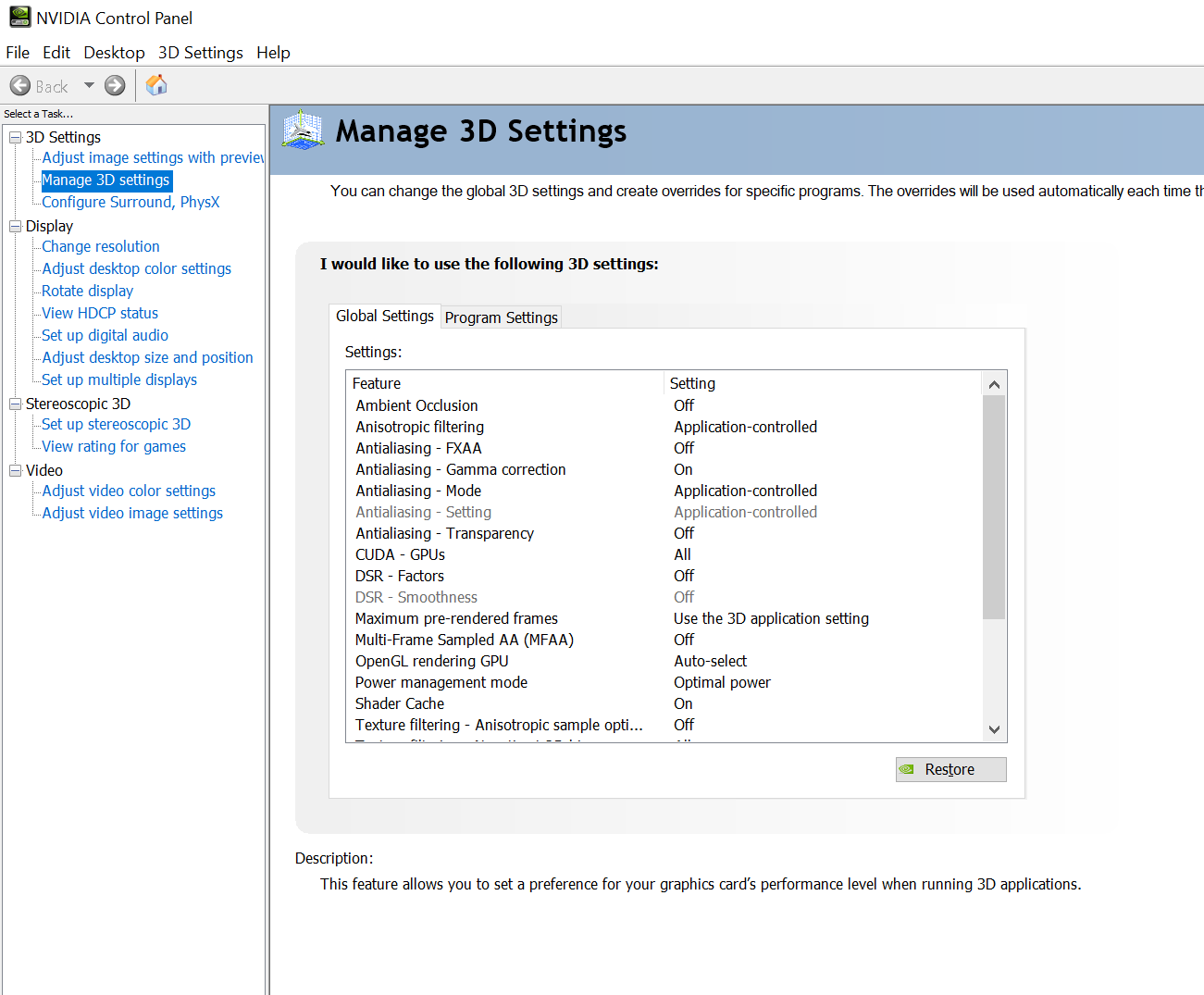Image resolution: width=1204 pixels, height=995 pixels.
Task: Click the Feature column header
Action: (505, 383)
